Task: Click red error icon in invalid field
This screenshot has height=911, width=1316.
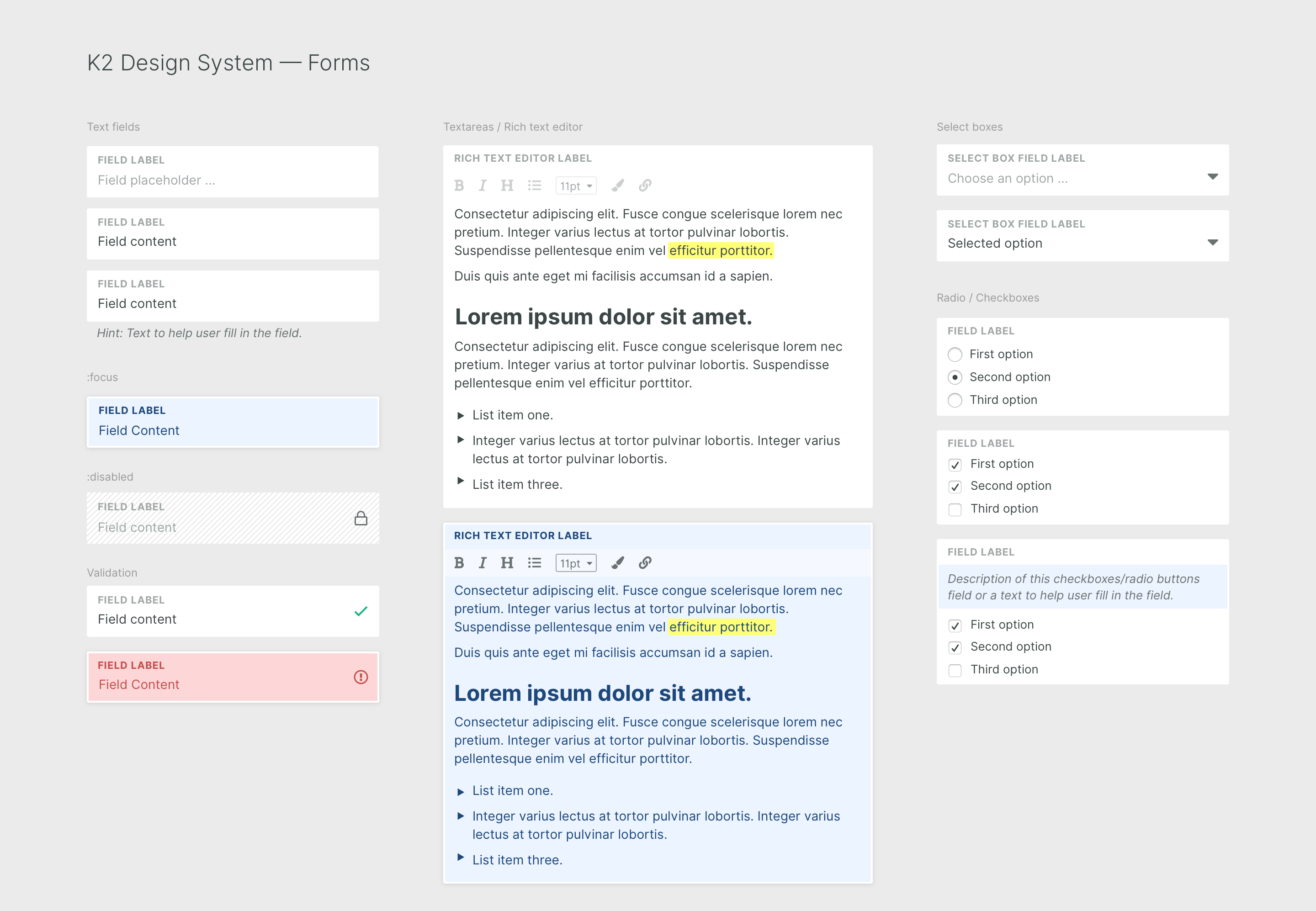Action: tap(361, 677)
